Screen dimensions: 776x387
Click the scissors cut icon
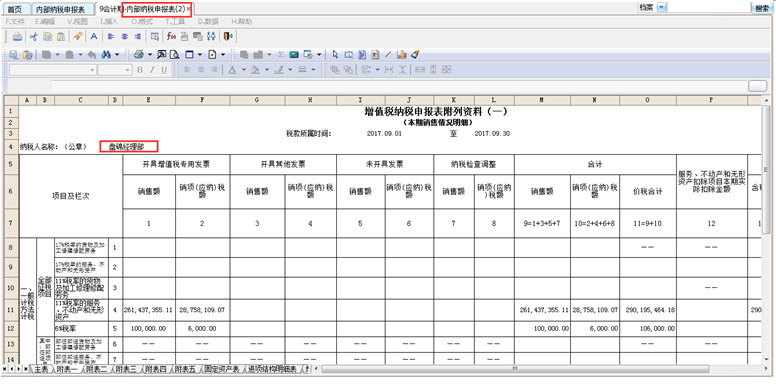coord(34,36)
